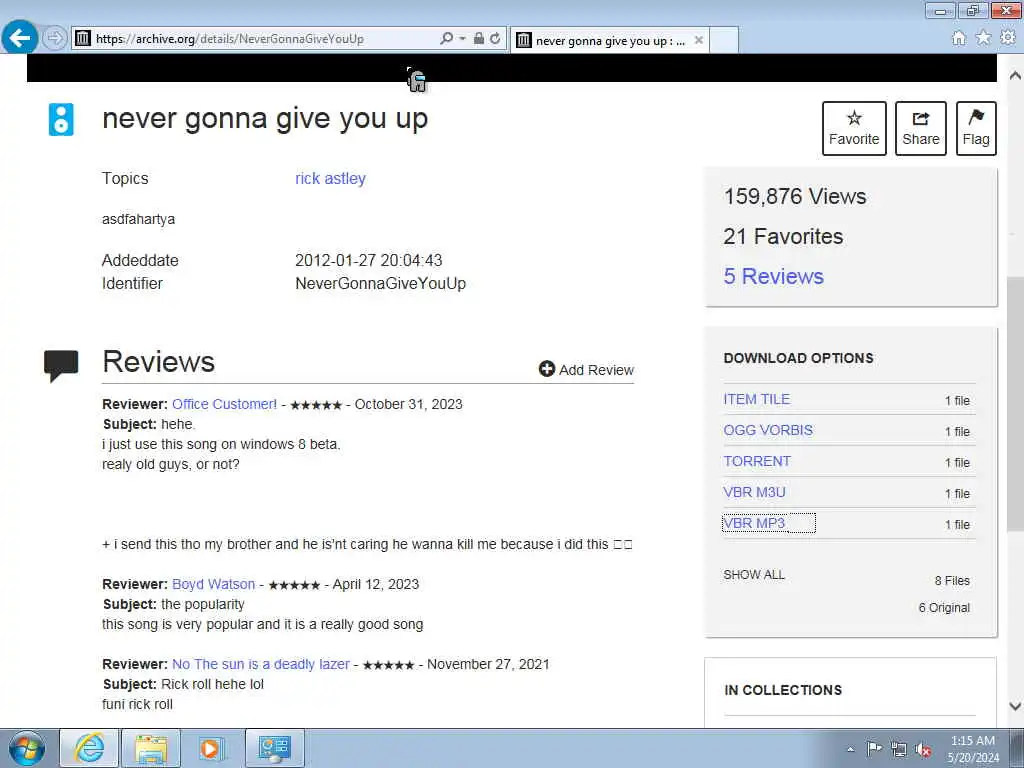Screen dimensions: 1024x768
Task: Open reviewer 'Boyd Watson' profile
Action: (x=214, y=584)
